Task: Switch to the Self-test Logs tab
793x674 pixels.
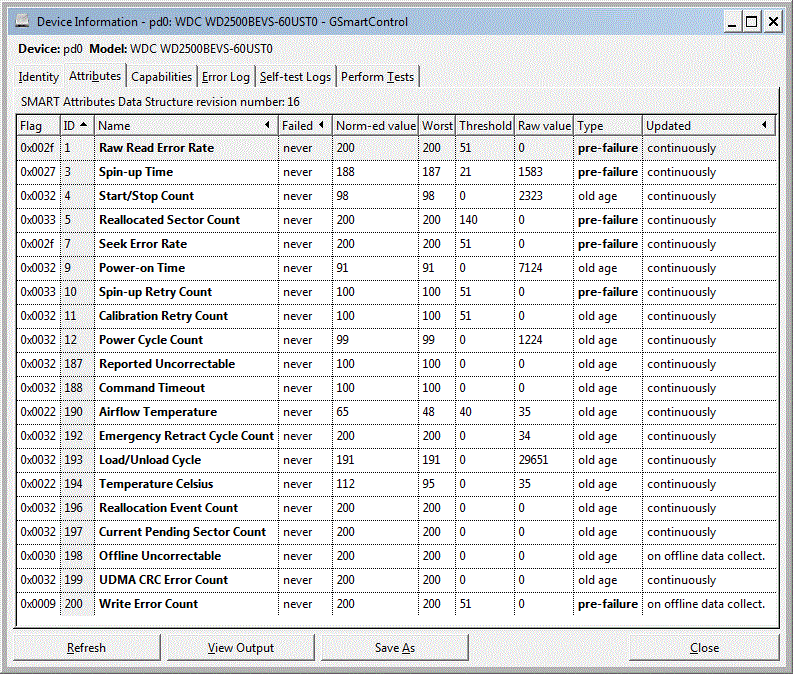Action: click(295, 77)
